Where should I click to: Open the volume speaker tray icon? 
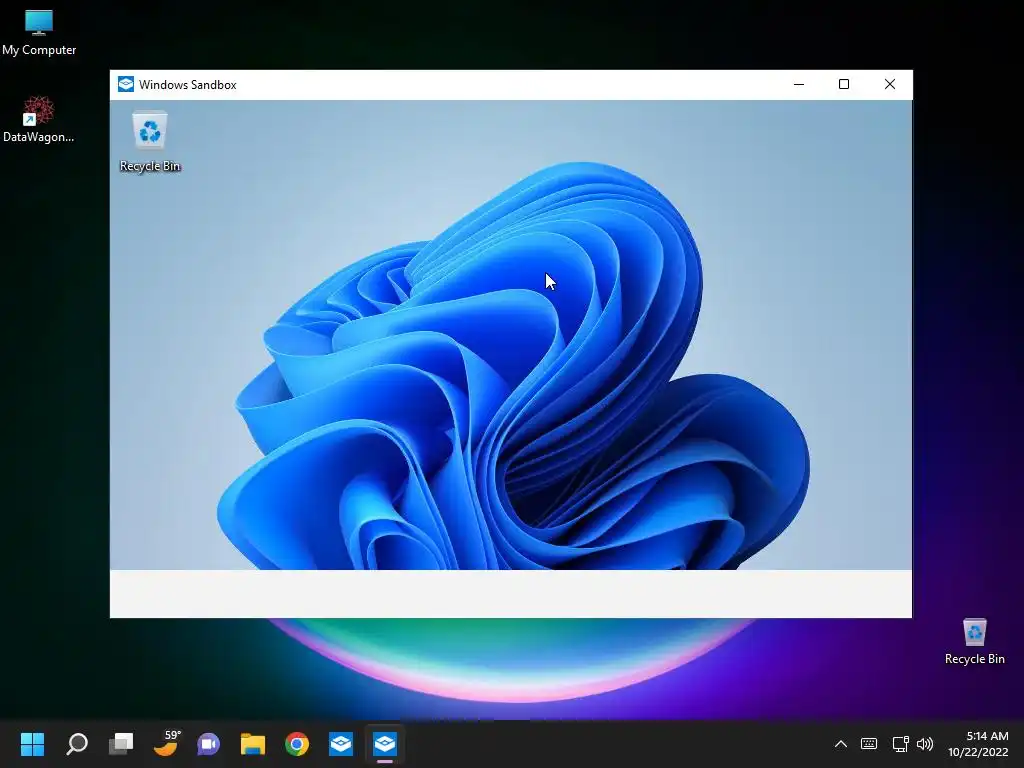[x=925, y=744]
